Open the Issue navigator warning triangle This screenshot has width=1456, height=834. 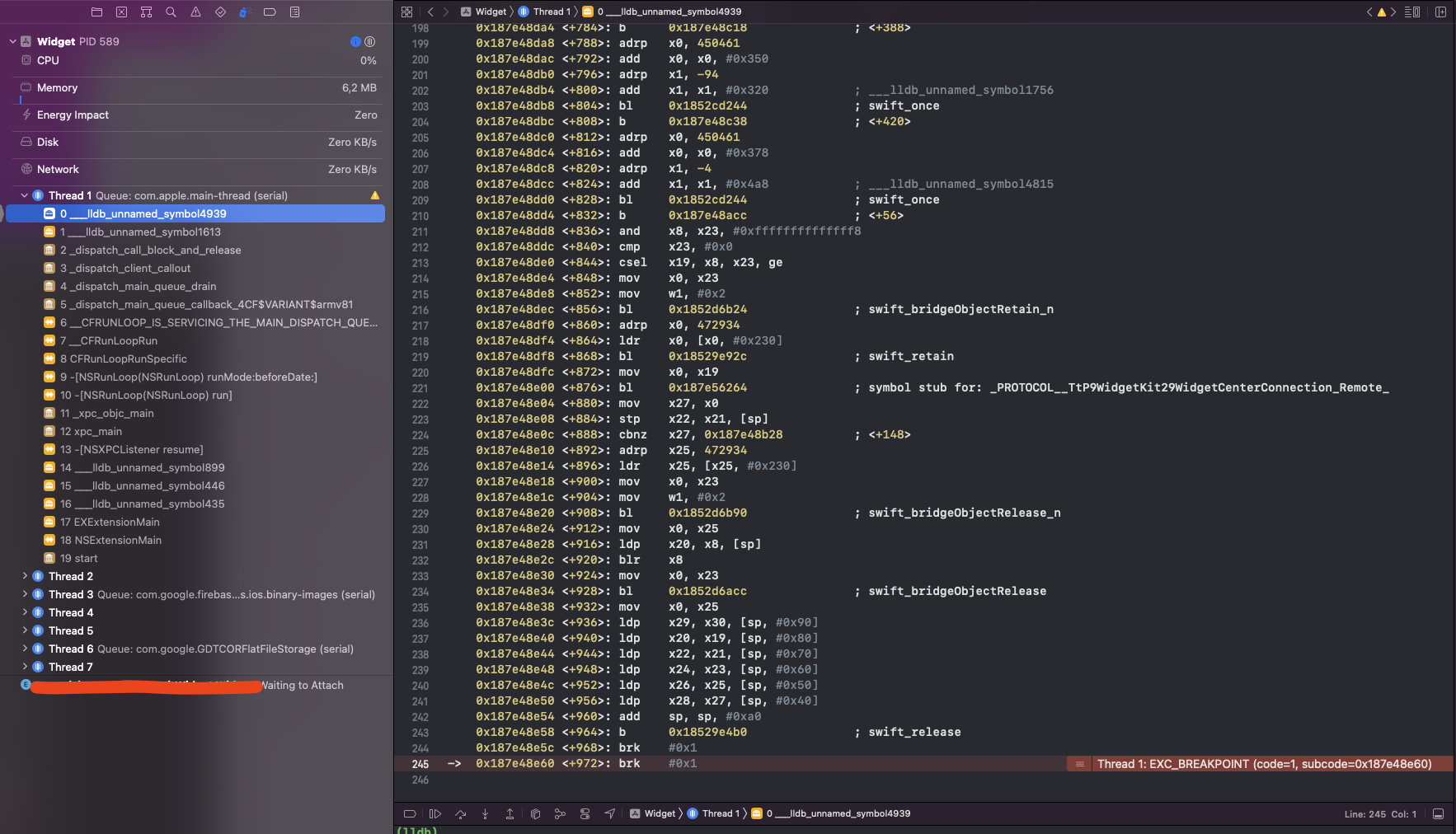(195, 12)
